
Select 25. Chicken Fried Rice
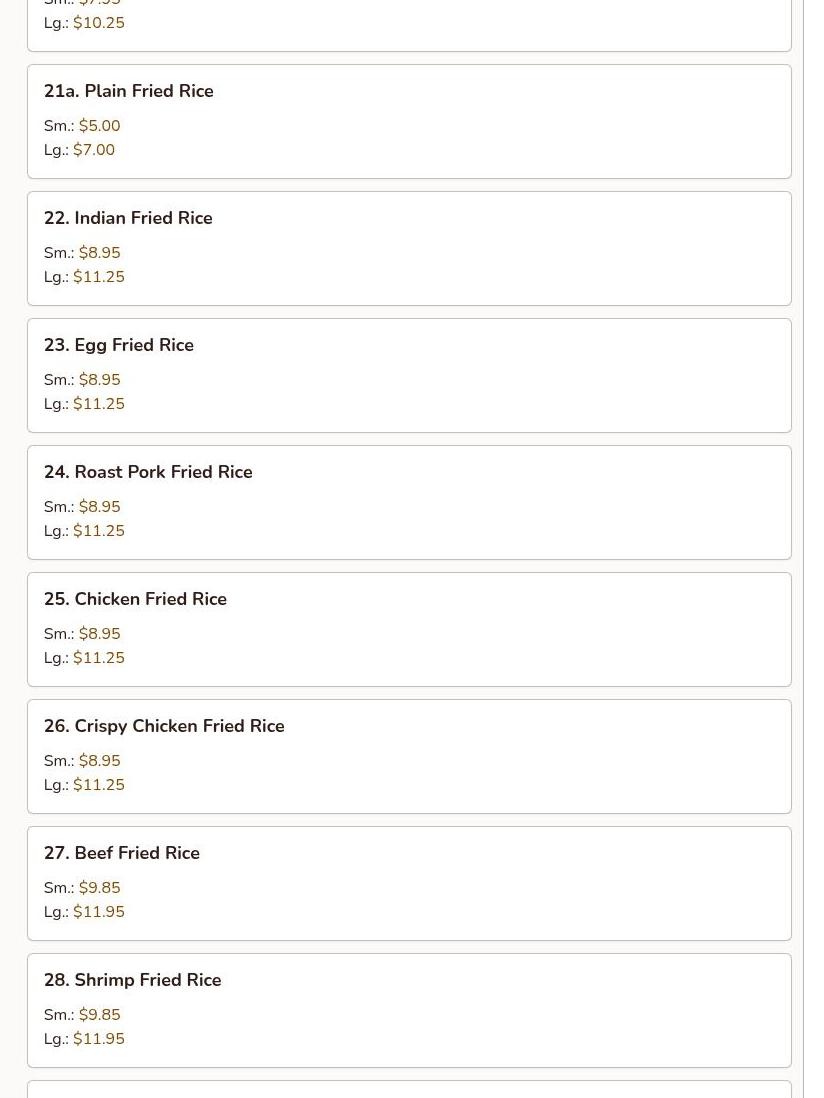(409, 630)
